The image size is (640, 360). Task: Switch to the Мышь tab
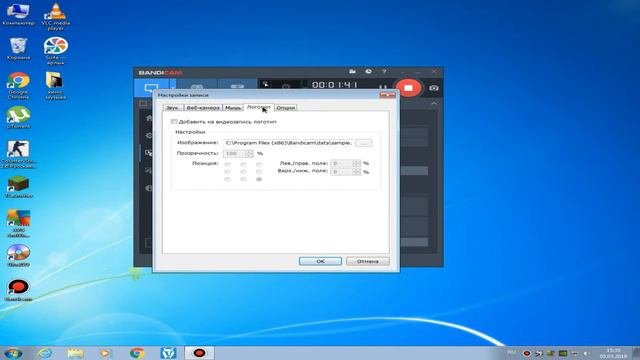233,108
